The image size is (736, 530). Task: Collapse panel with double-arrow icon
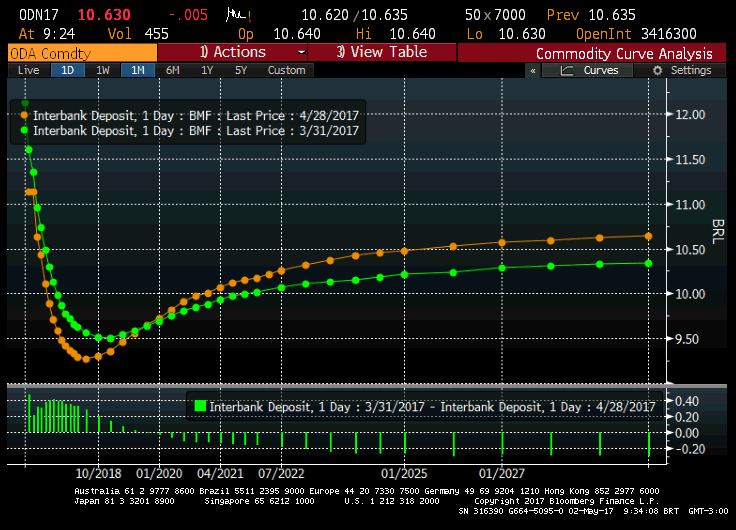click(533, 71)
